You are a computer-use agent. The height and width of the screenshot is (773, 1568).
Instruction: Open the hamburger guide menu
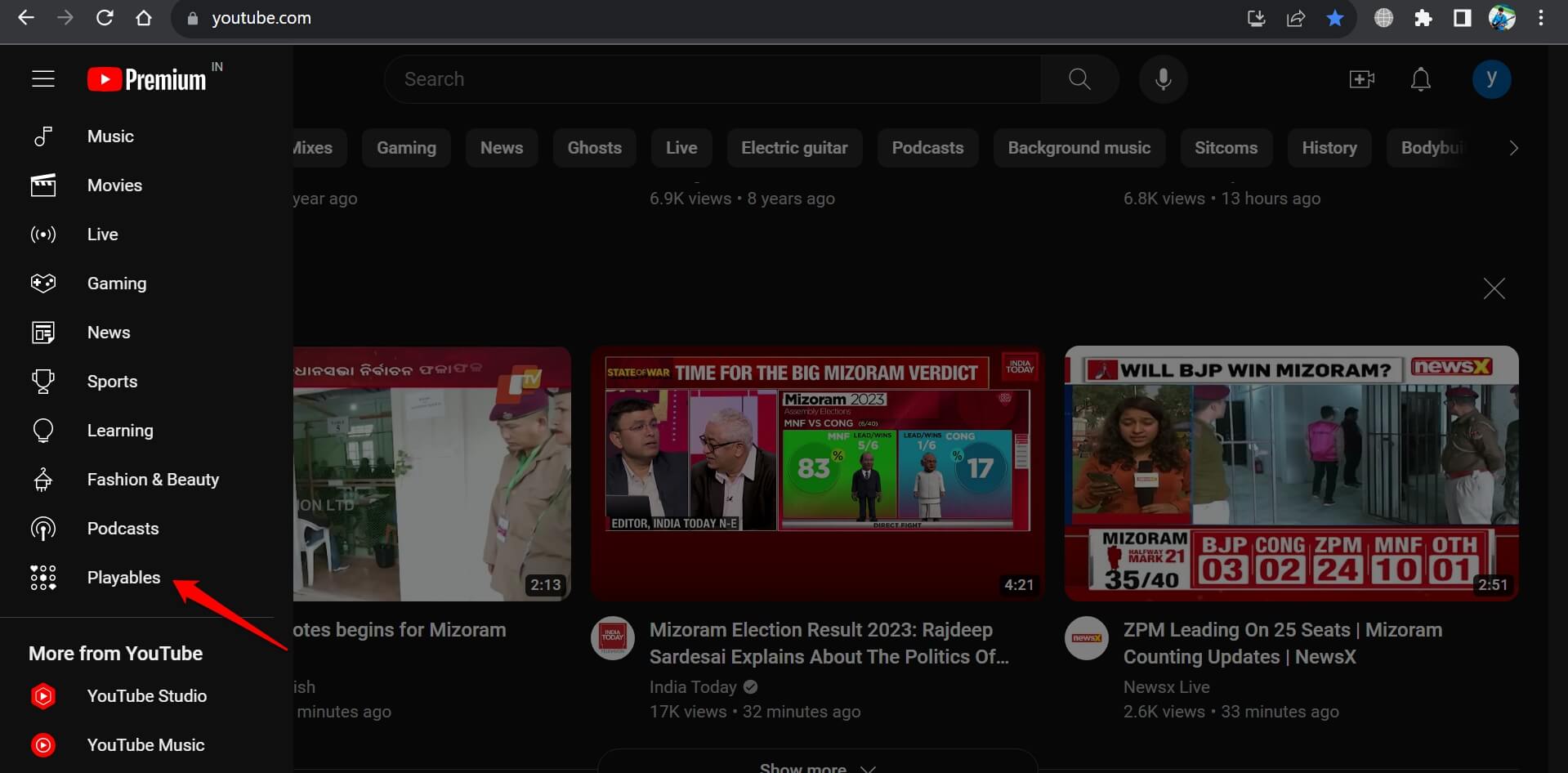pyautogui.click(x=43, y=79)
